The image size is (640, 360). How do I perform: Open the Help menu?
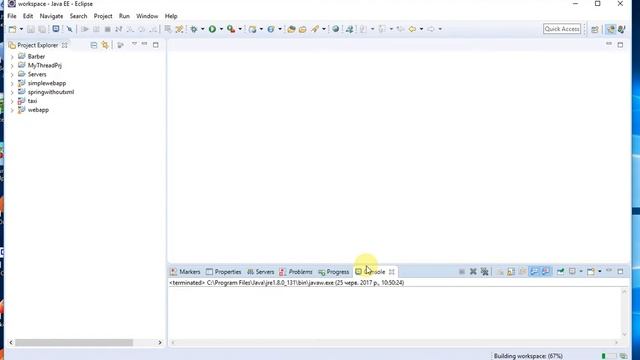coord(171,16)
